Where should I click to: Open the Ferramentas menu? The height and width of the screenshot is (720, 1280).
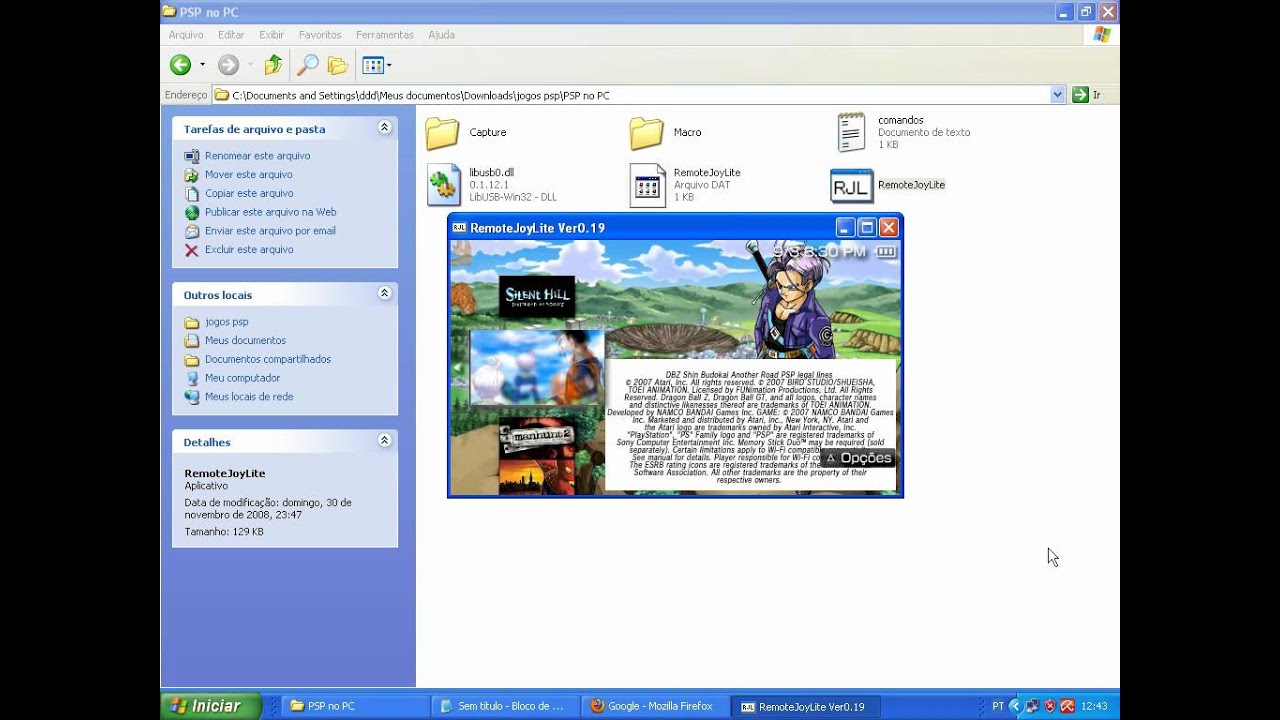click(384, 35)
